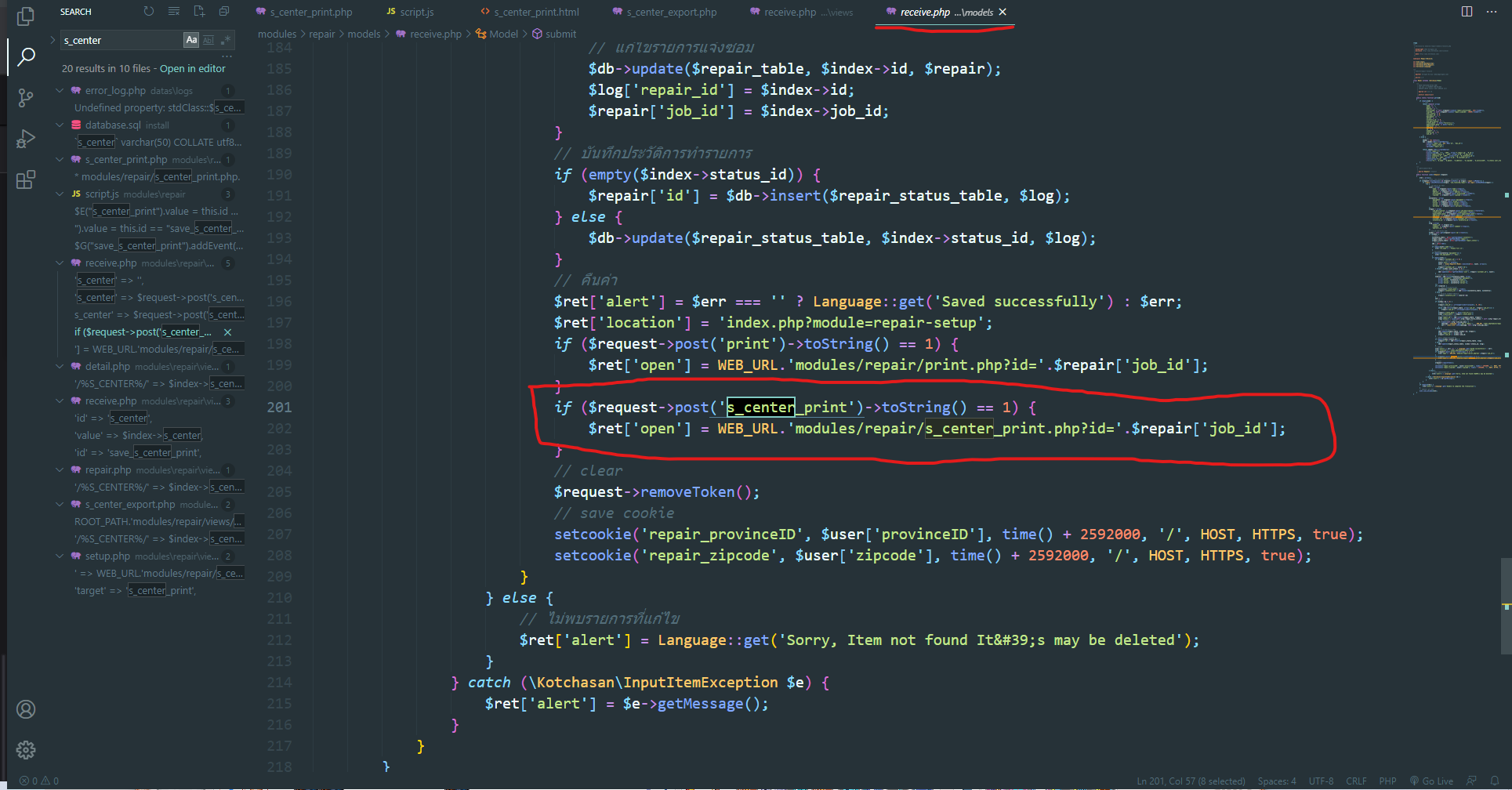Click Open in editor link
This screenshot has width=1512, height=790.
(x=192, y=69)
